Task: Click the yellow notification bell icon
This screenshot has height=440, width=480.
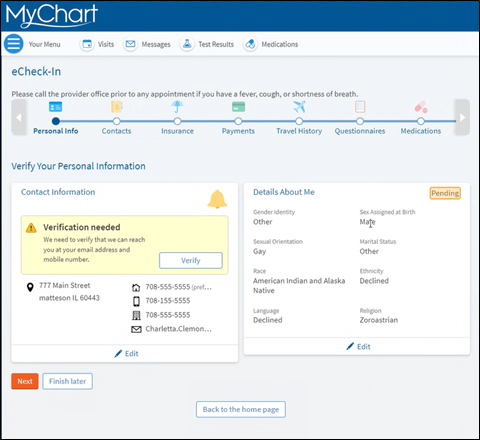Action: [217, 199]
